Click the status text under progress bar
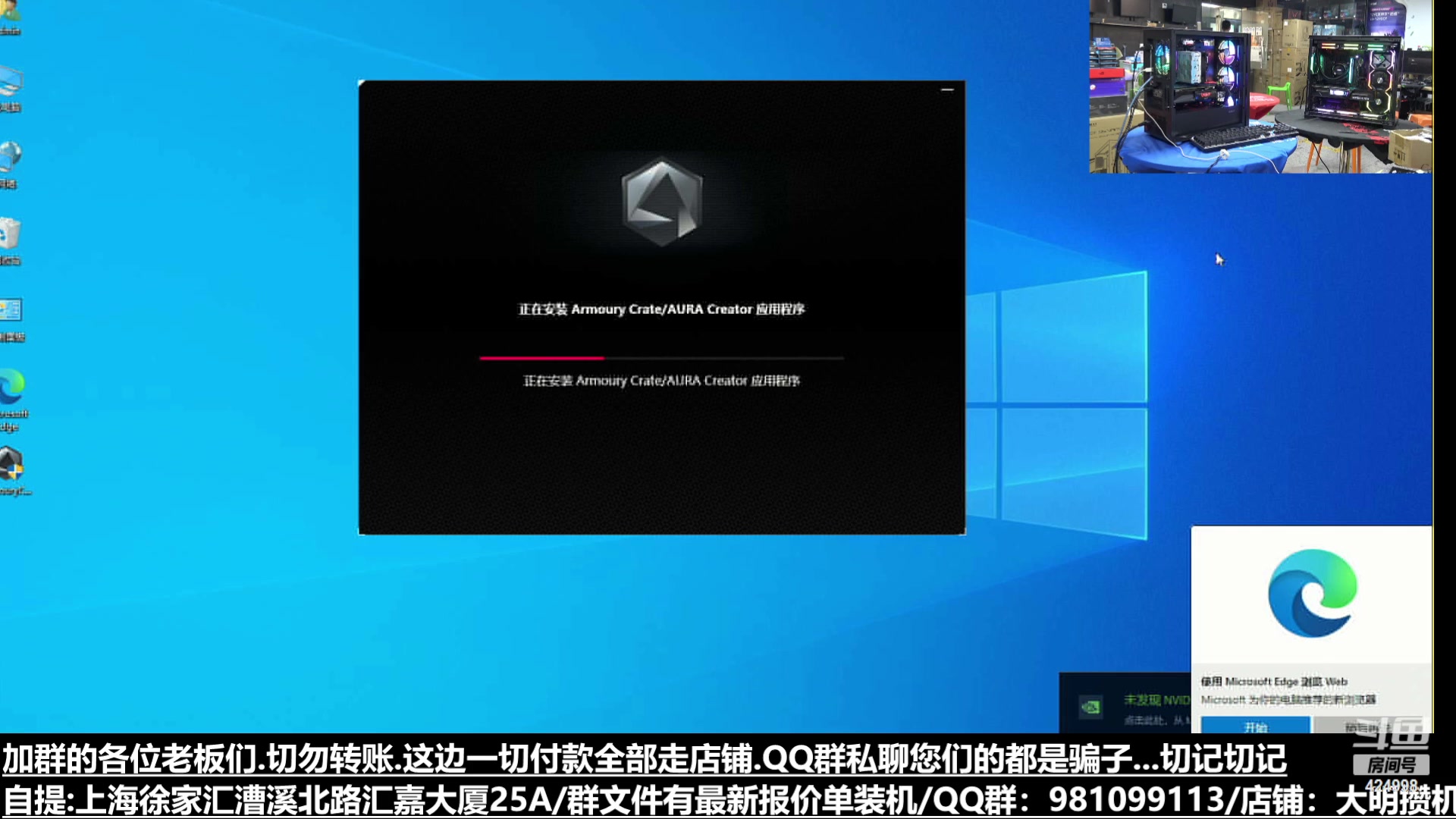1456x819 pixels. pos(661,381)
